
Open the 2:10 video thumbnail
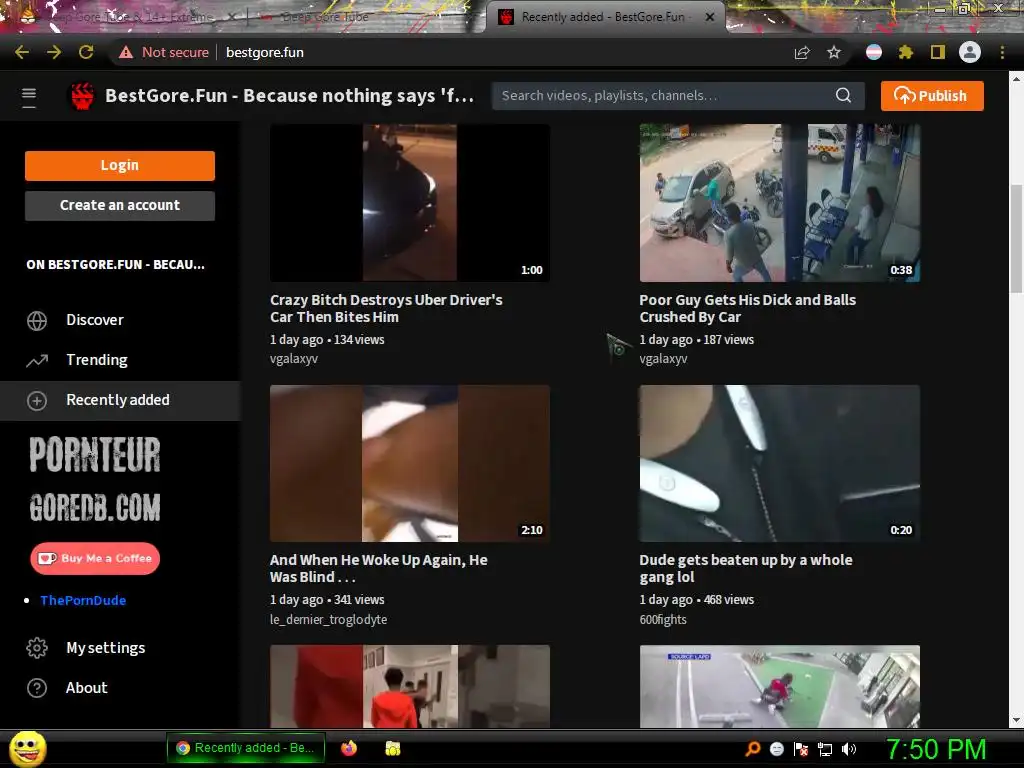(x=409, y=463)
